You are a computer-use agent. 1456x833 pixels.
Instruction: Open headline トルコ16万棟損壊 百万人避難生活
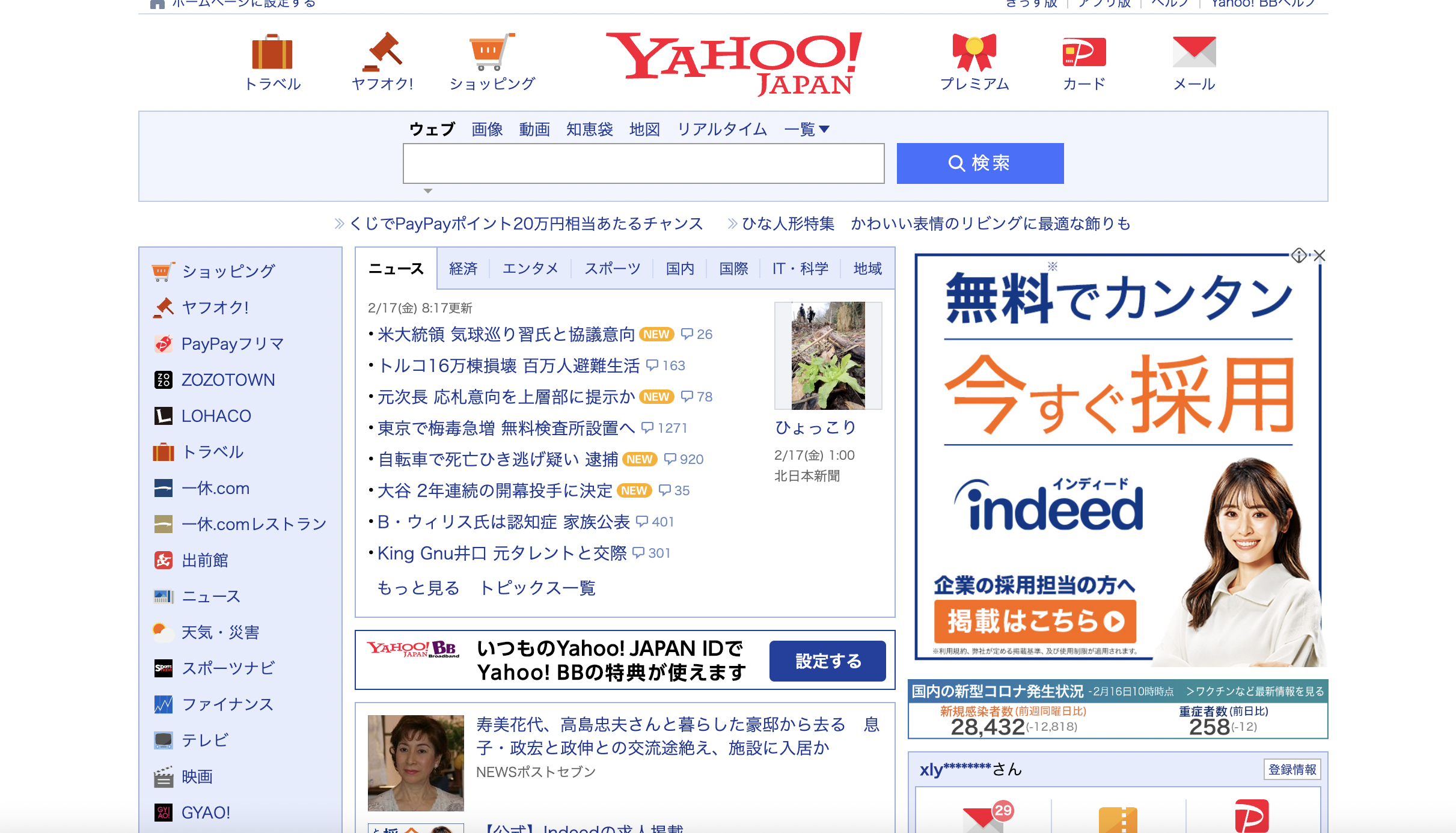coord(509,365)
